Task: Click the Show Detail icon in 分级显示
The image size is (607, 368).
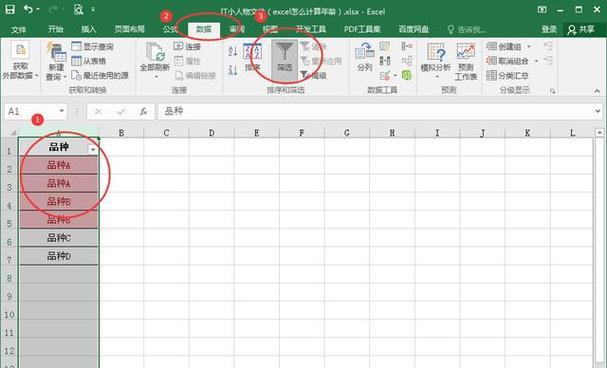Action: pos(548,46)
